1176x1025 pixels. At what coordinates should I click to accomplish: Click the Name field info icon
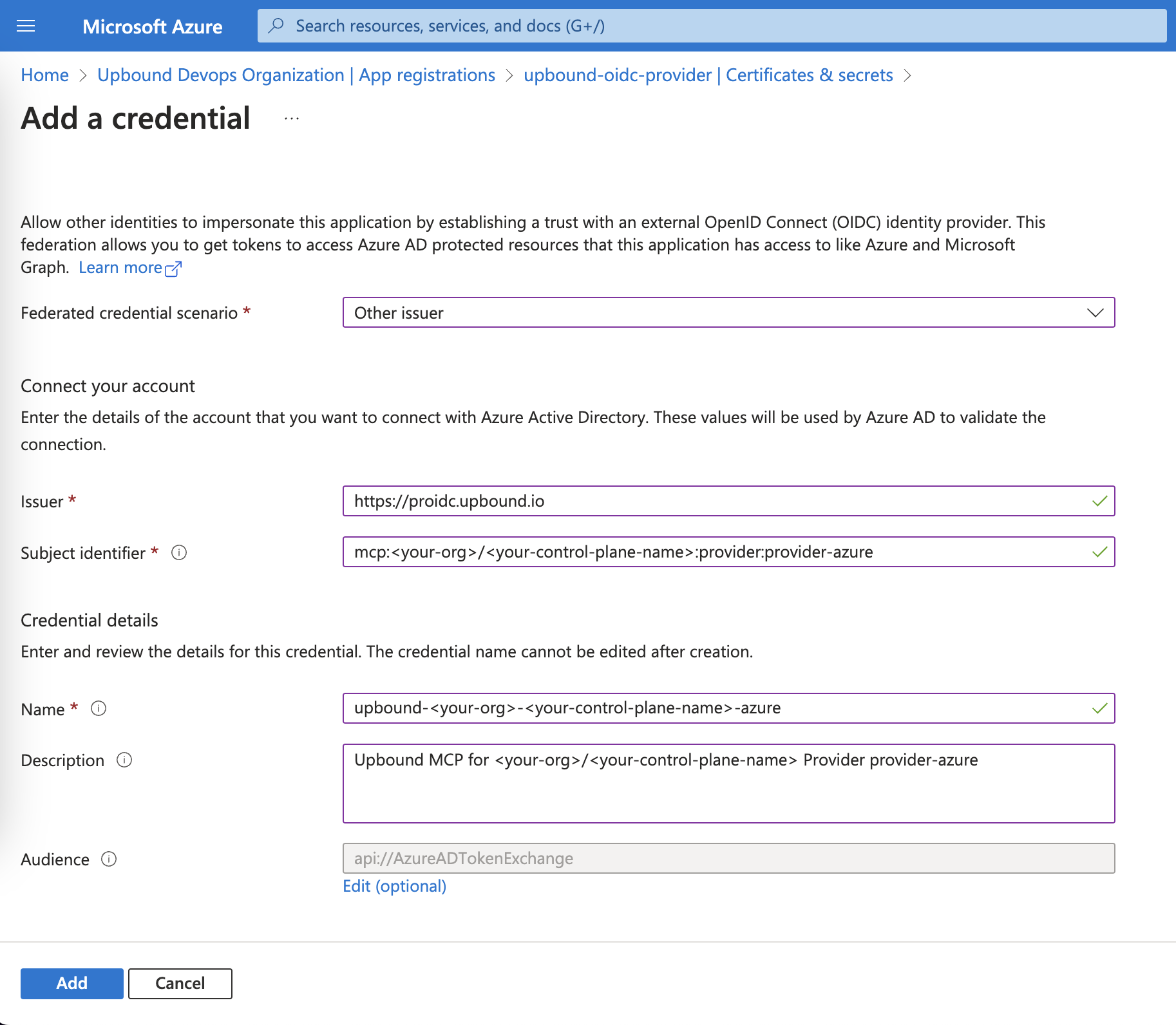tap(99, 709)
